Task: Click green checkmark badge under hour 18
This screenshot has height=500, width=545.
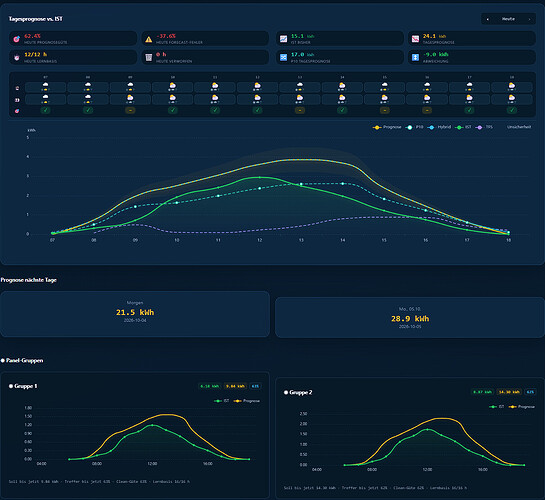Action: click(x=512, y=110)
